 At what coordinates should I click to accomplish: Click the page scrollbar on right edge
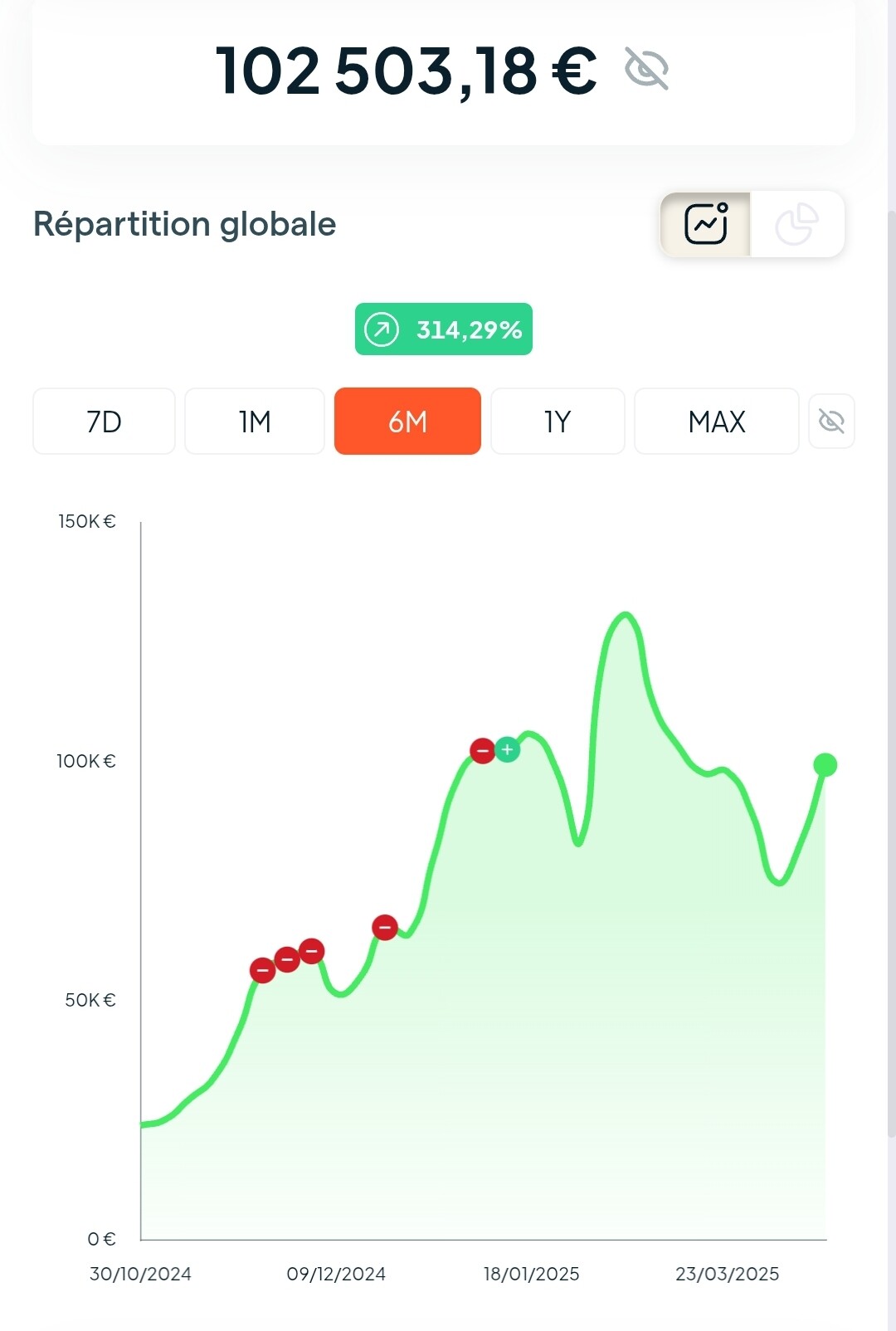coord(891,672)
